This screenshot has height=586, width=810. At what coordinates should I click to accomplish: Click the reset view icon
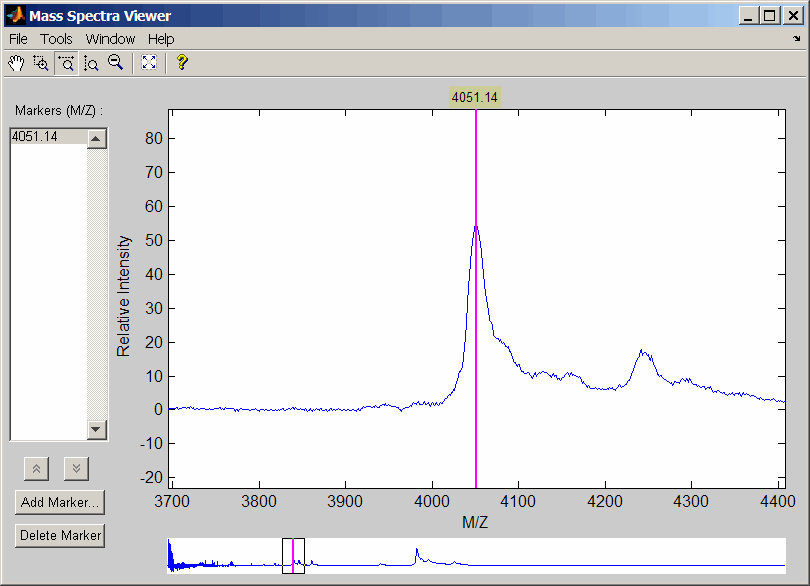coord(149,64)
